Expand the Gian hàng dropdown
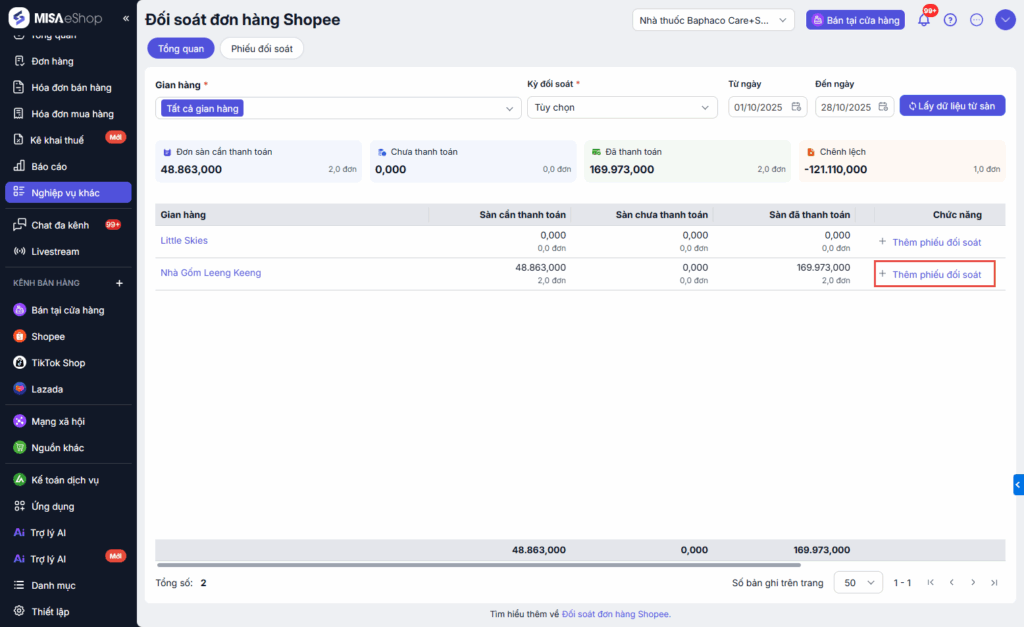Viewport: 1024px width, 627px height. (x=510, y=108)
